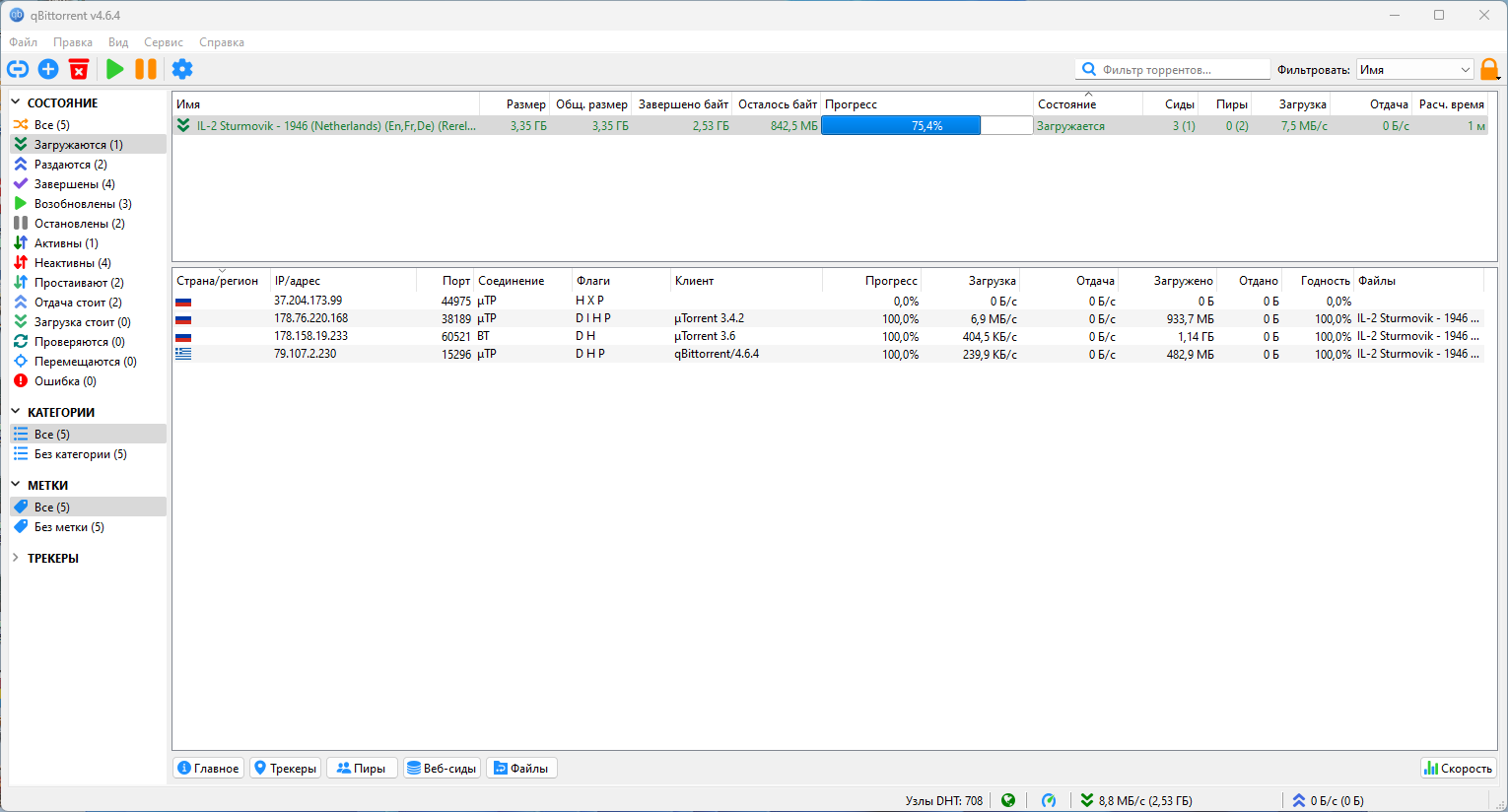Click the orange pause icon
This screenshot has height=812, width=1508.
pyautogui.click(x=146, y=69)
